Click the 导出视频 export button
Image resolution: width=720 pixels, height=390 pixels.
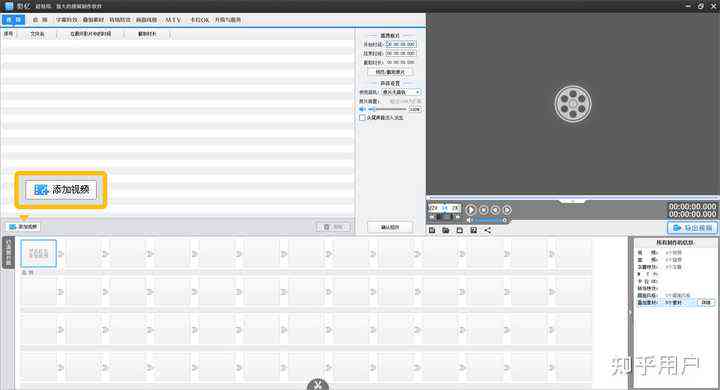[x=692, y=228]
